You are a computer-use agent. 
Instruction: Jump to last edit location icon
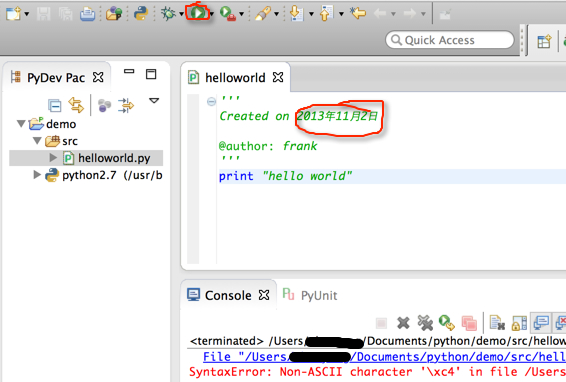[358, 13]
